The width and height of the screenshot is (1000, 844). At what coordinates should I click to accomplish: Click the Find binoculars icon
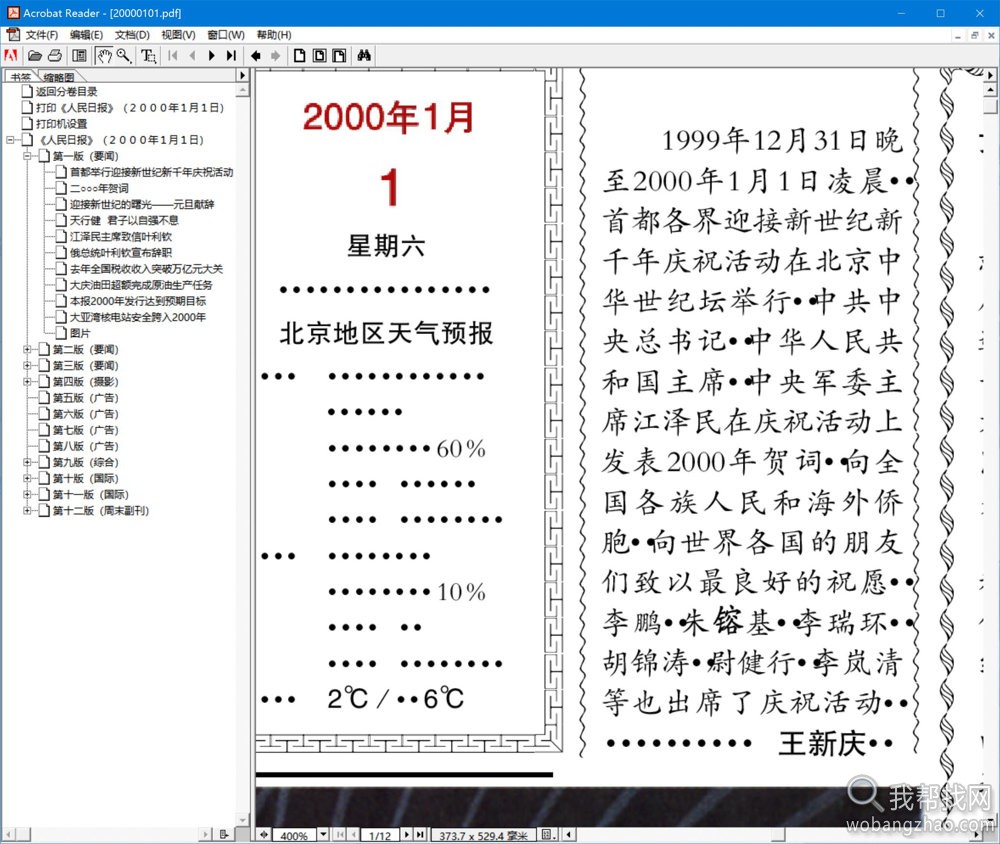(x=364, y=56)
